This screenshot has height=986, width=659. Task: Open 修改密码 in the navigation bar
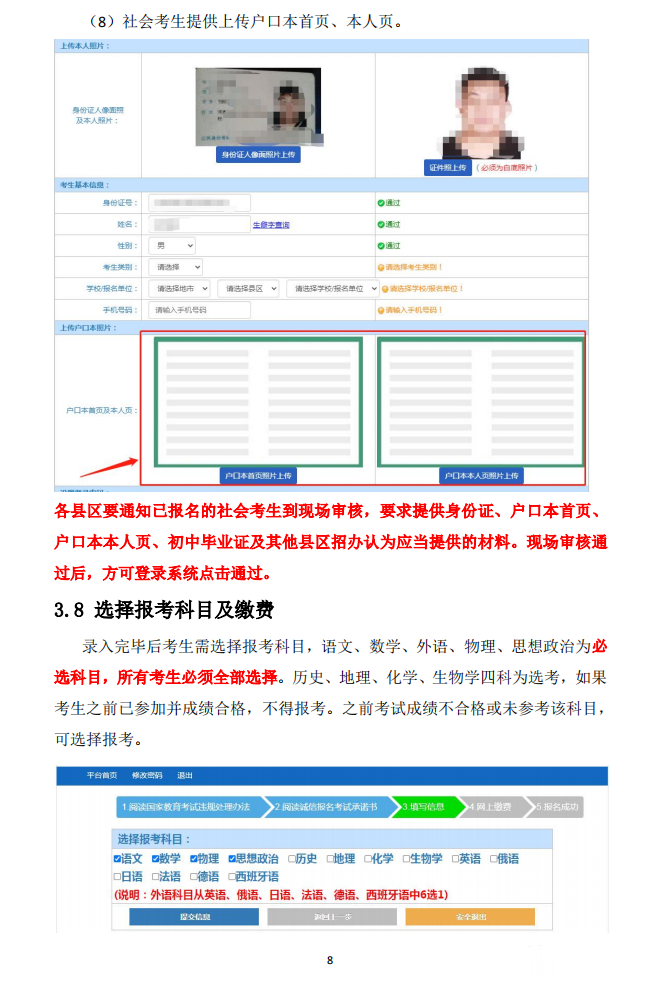pos(147,775)
